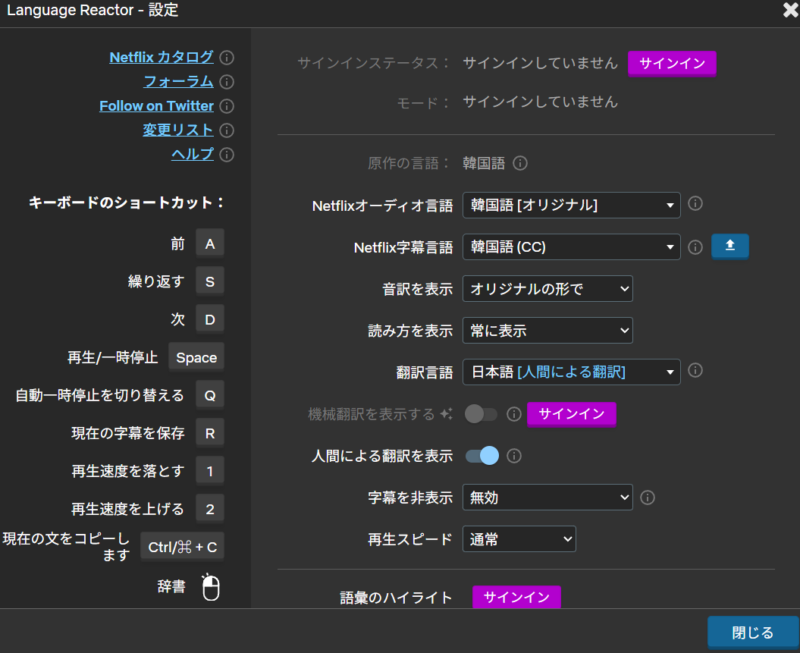800x653 pixels.
Task: Click the 2 key for 再生速度を上げる
Action: point(210,509)
